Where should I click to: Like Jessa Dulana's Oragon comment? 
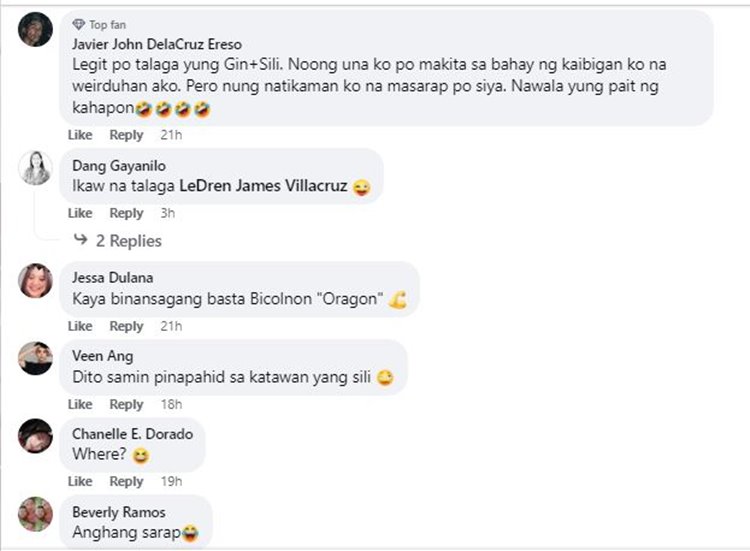tap(80, 326)
